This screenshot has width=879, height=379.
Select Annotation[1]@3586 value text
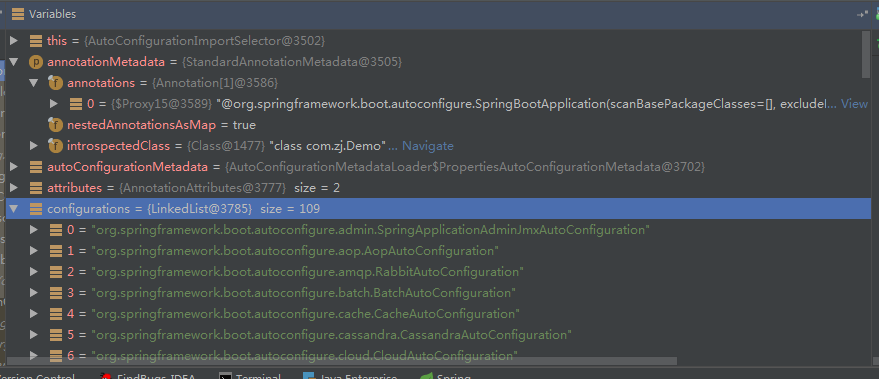coord(215,83)
